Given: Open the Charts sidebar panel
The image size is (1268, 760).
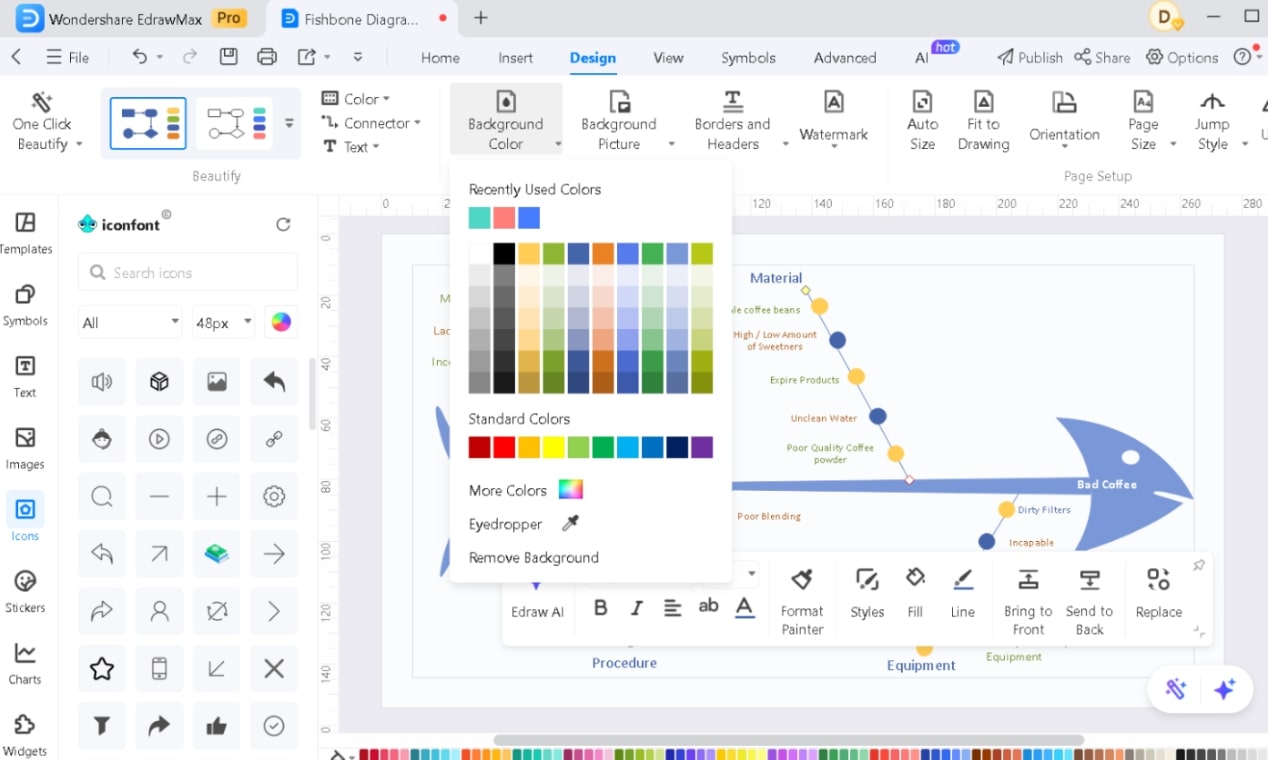Looking at the screenshot, I should (x=26, y=664).
